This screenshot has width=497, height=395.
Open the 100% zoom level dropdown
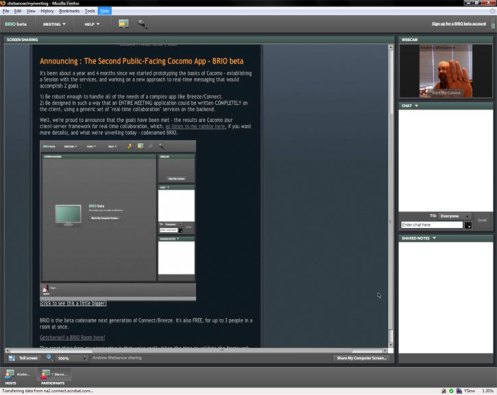pos(72,358)
